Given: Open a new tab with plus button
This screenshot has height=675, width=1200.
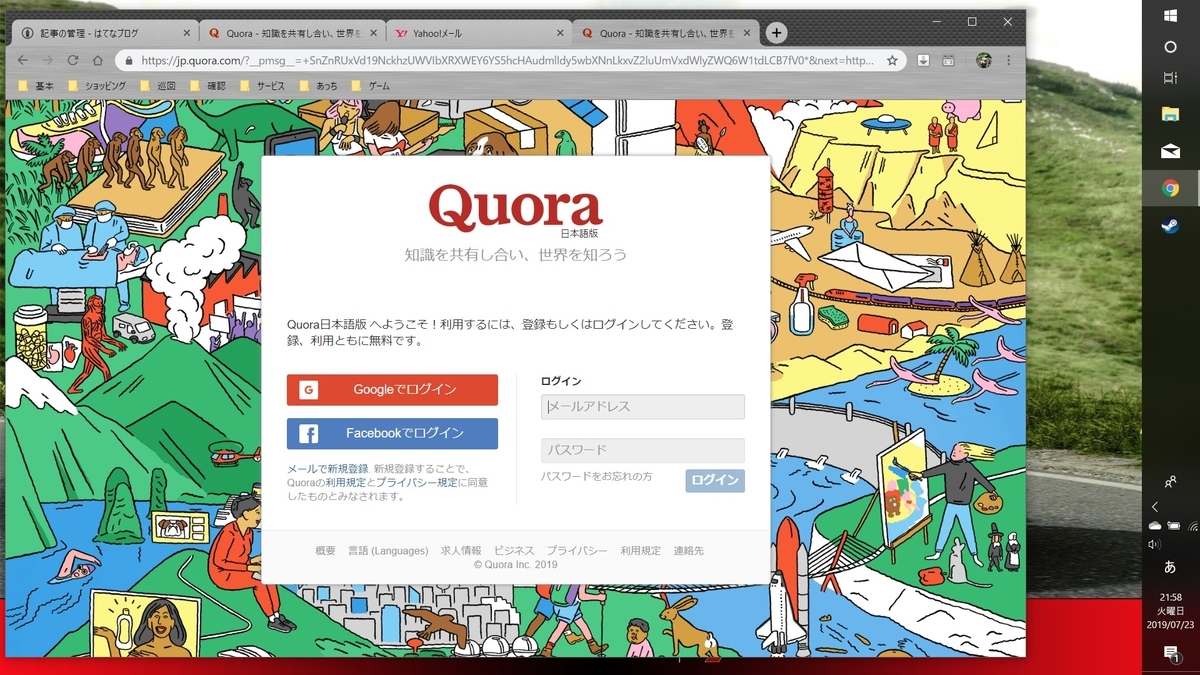Looking at the screenshot, I should (x=776, y=32).
